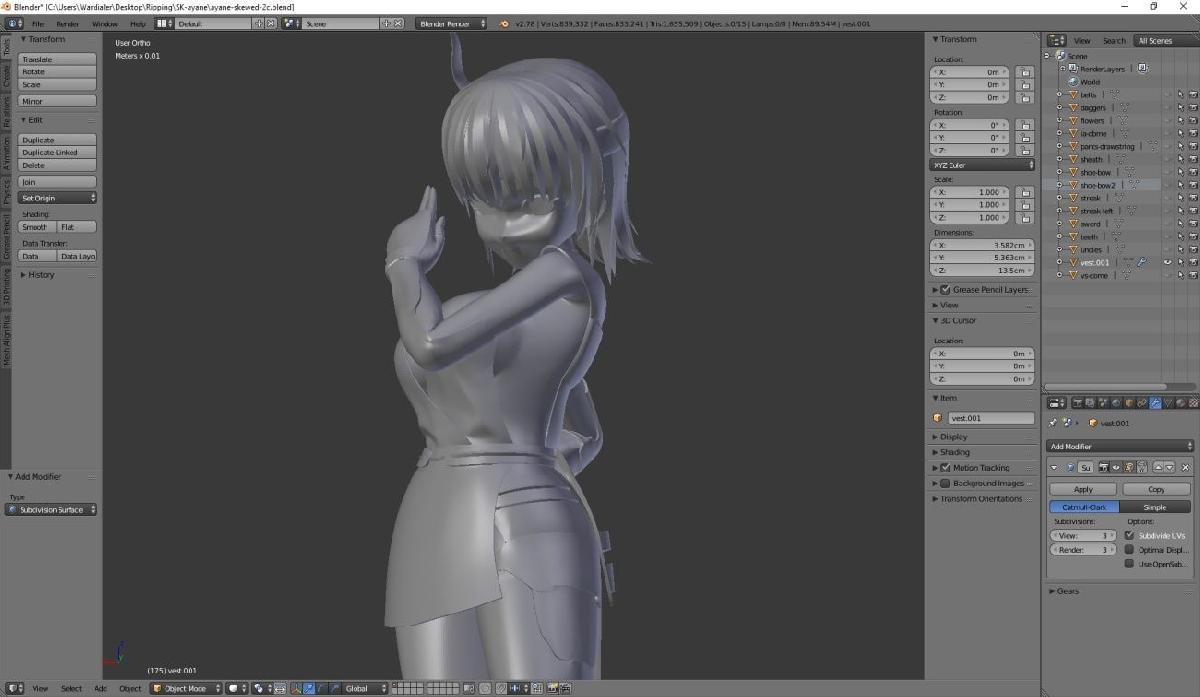
Task: Apply the Subdivision Surface modifier
Action: (x=1084, y=489)
